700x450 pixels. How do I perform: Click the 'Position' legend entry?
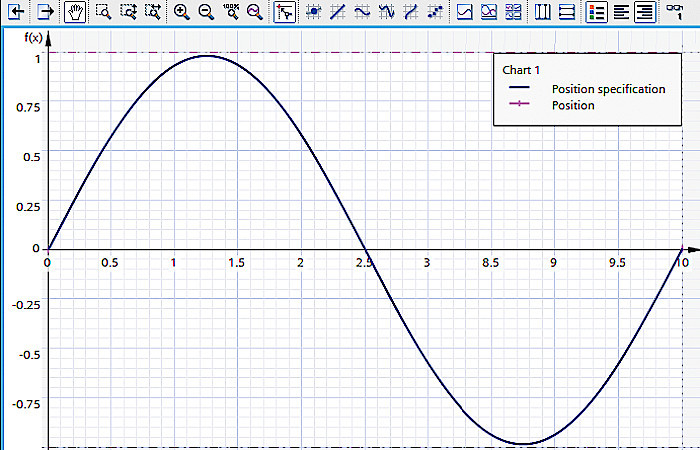pyautogui.click(x=573, y=105)
